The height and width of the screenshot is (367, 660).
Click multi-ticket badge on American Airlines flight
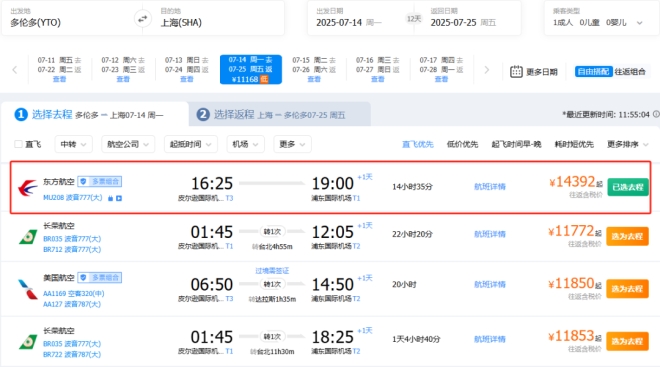100,278
